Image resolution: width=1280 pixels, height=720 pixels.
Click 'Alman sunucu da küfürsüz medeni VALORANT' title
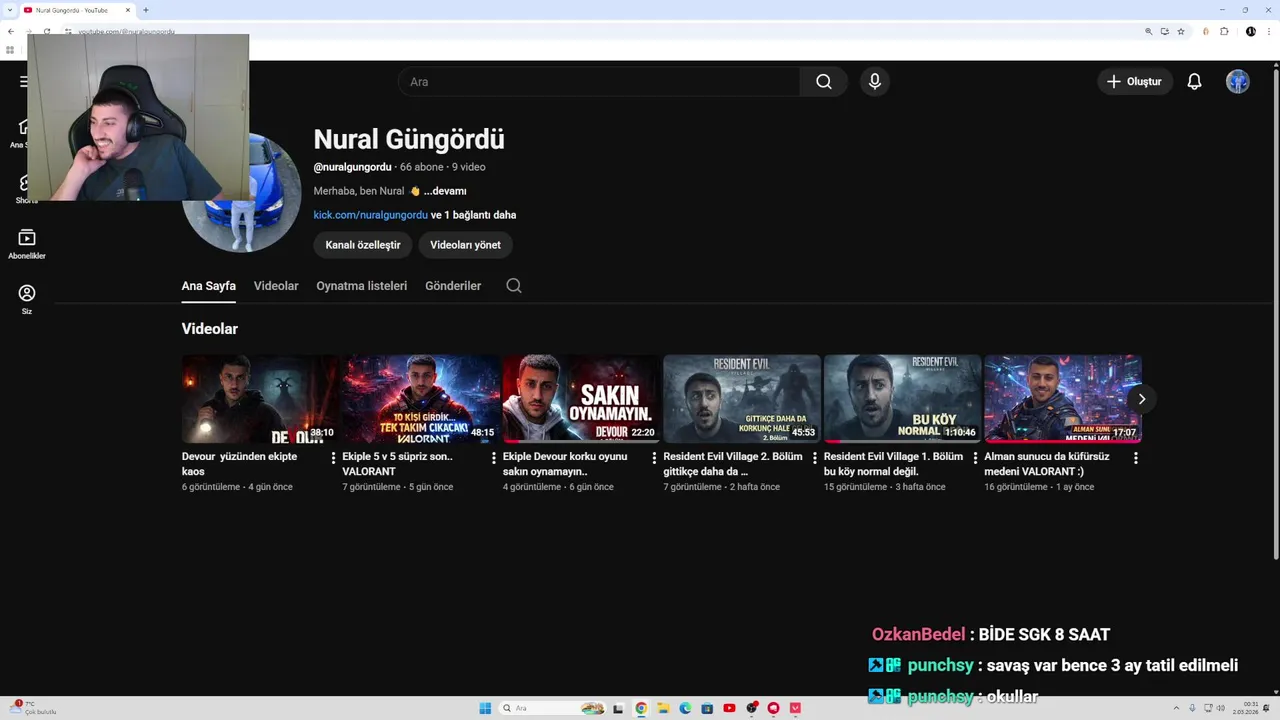[x=1047, y=464]
